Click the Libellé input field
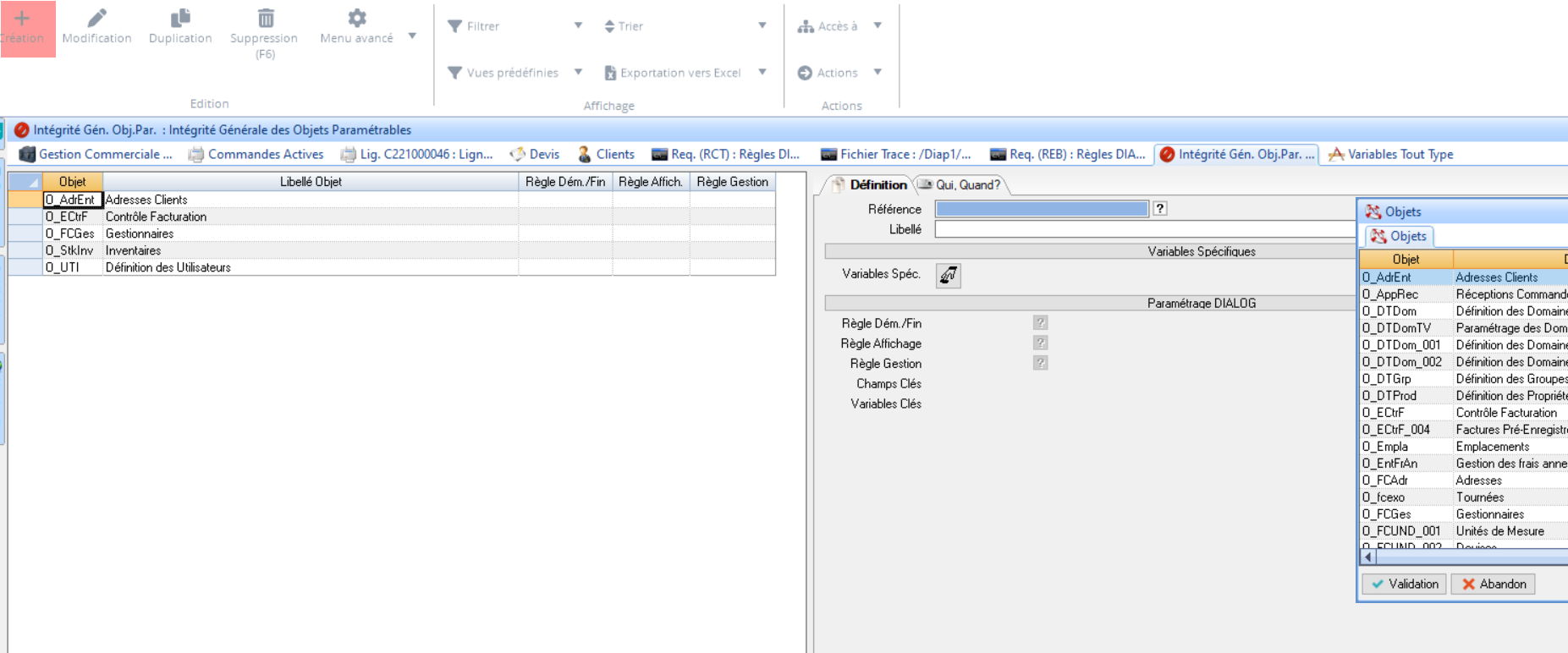Screen dimensions: 1568x653 [x=1144, y=229]
